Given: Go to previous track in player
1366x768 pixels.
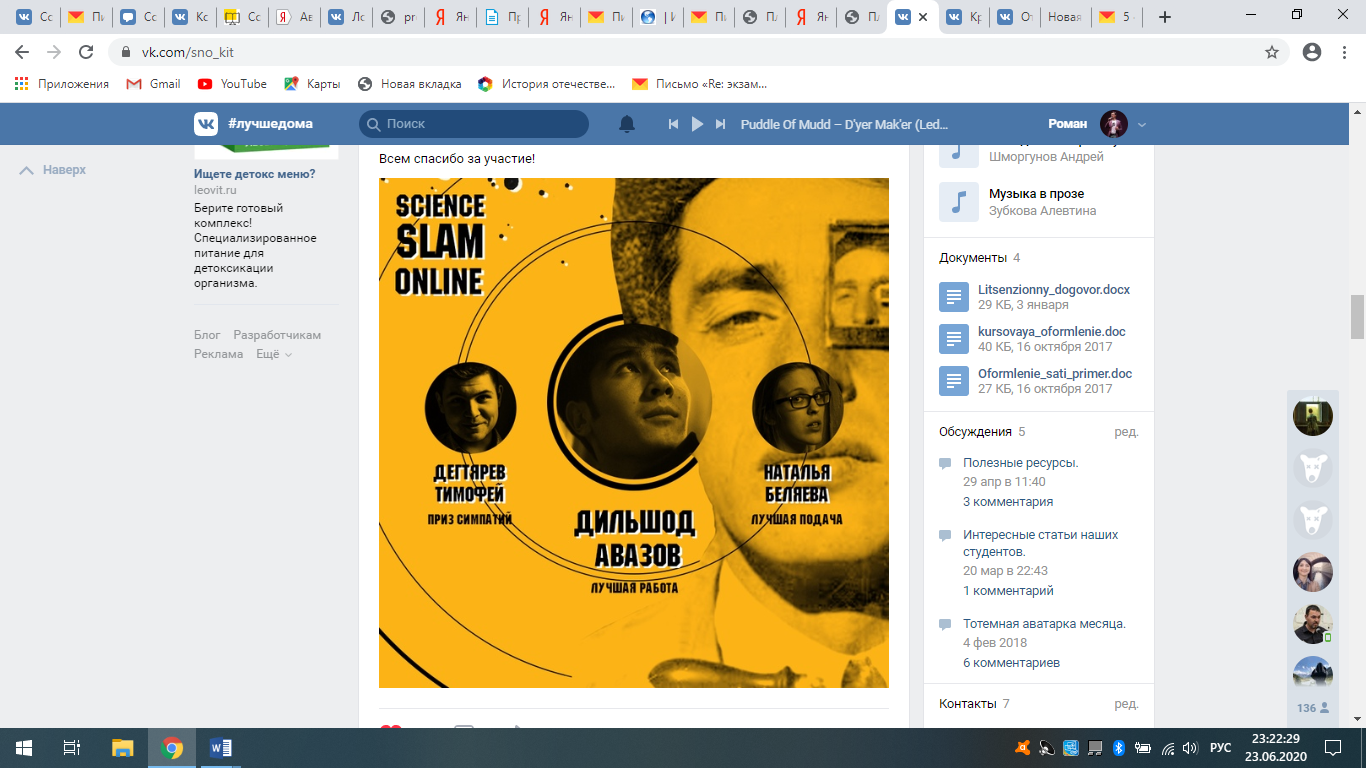Looking at the screenshot, I should tap(674, 124).
